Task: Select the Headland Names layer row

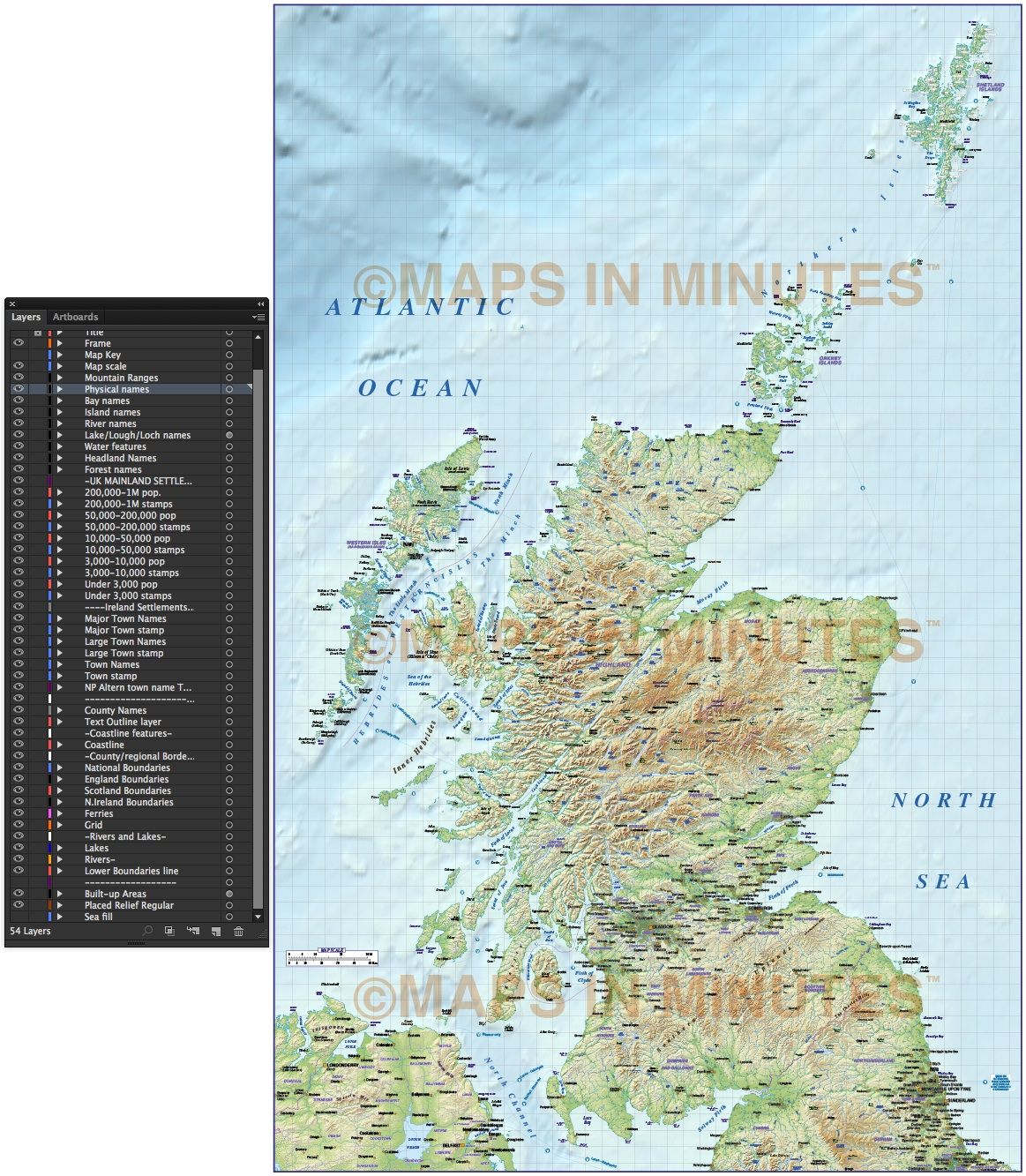Action: point(131,458)
